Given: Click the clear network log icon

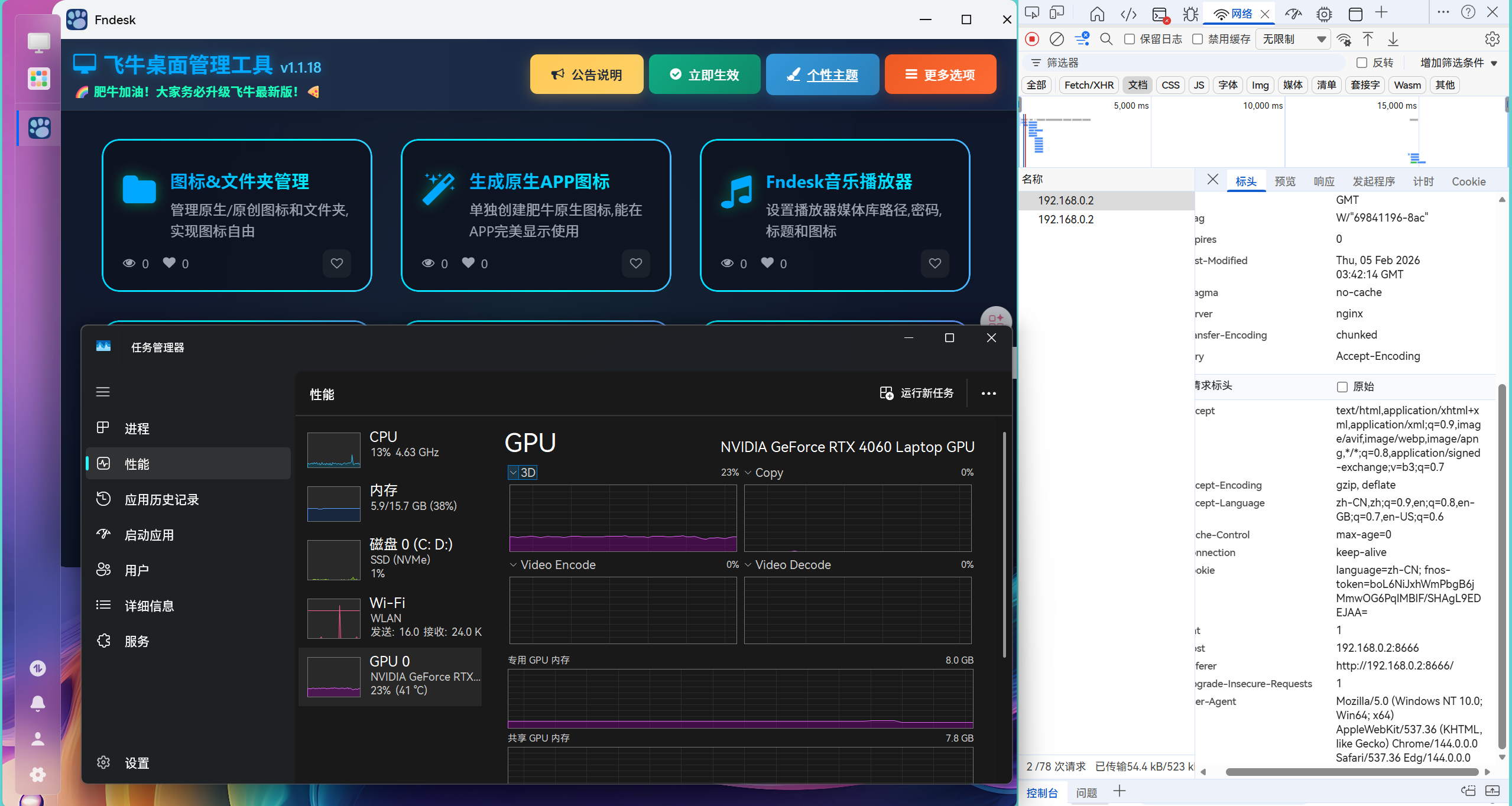Looking at the screenshot, I should (x=1056, y=39).
